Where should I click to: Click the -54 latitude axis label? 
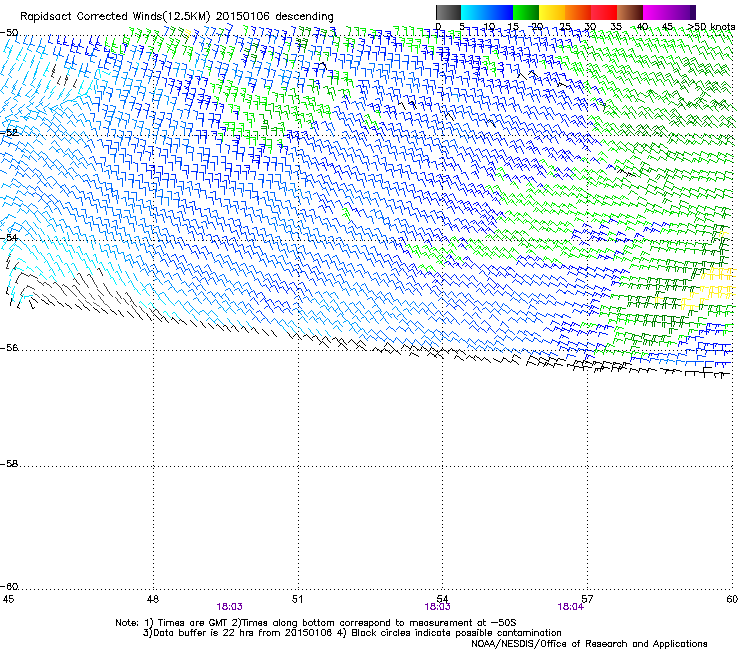pyautogui.click(x=9, y=238)
